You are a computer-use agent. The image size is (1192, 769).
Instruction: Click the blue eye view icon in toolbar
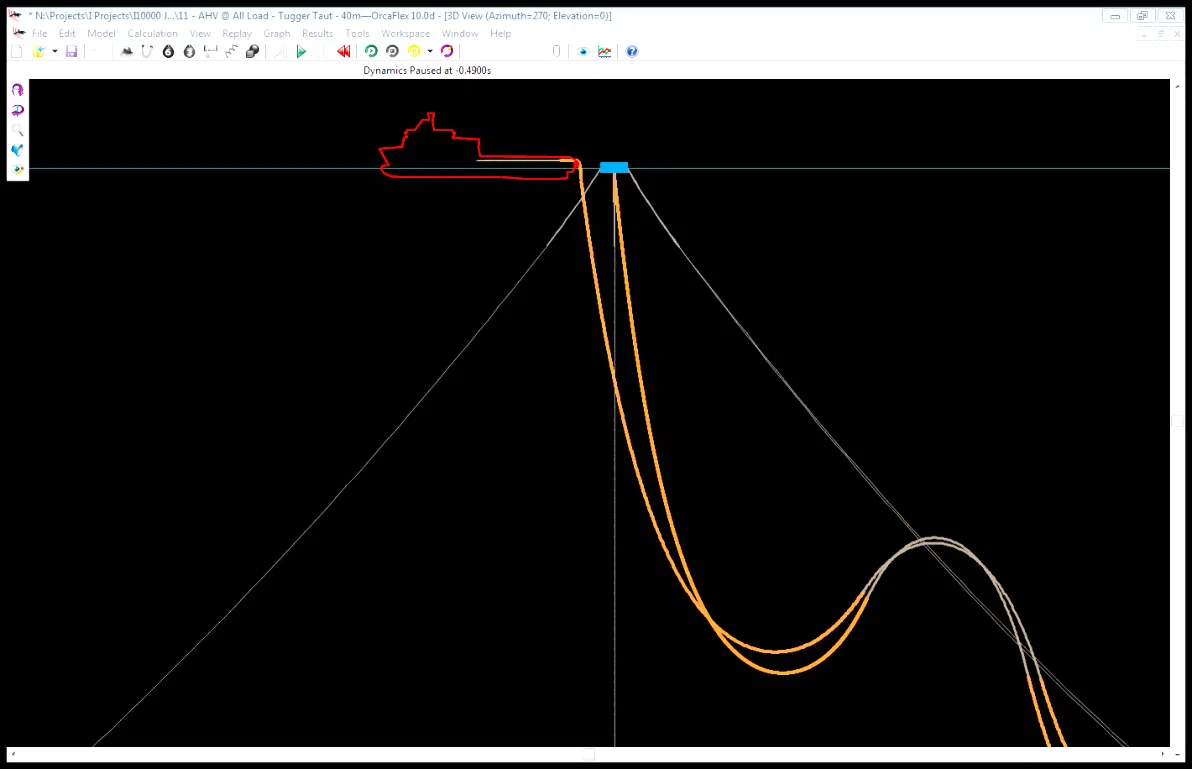[x=583, y=51]
